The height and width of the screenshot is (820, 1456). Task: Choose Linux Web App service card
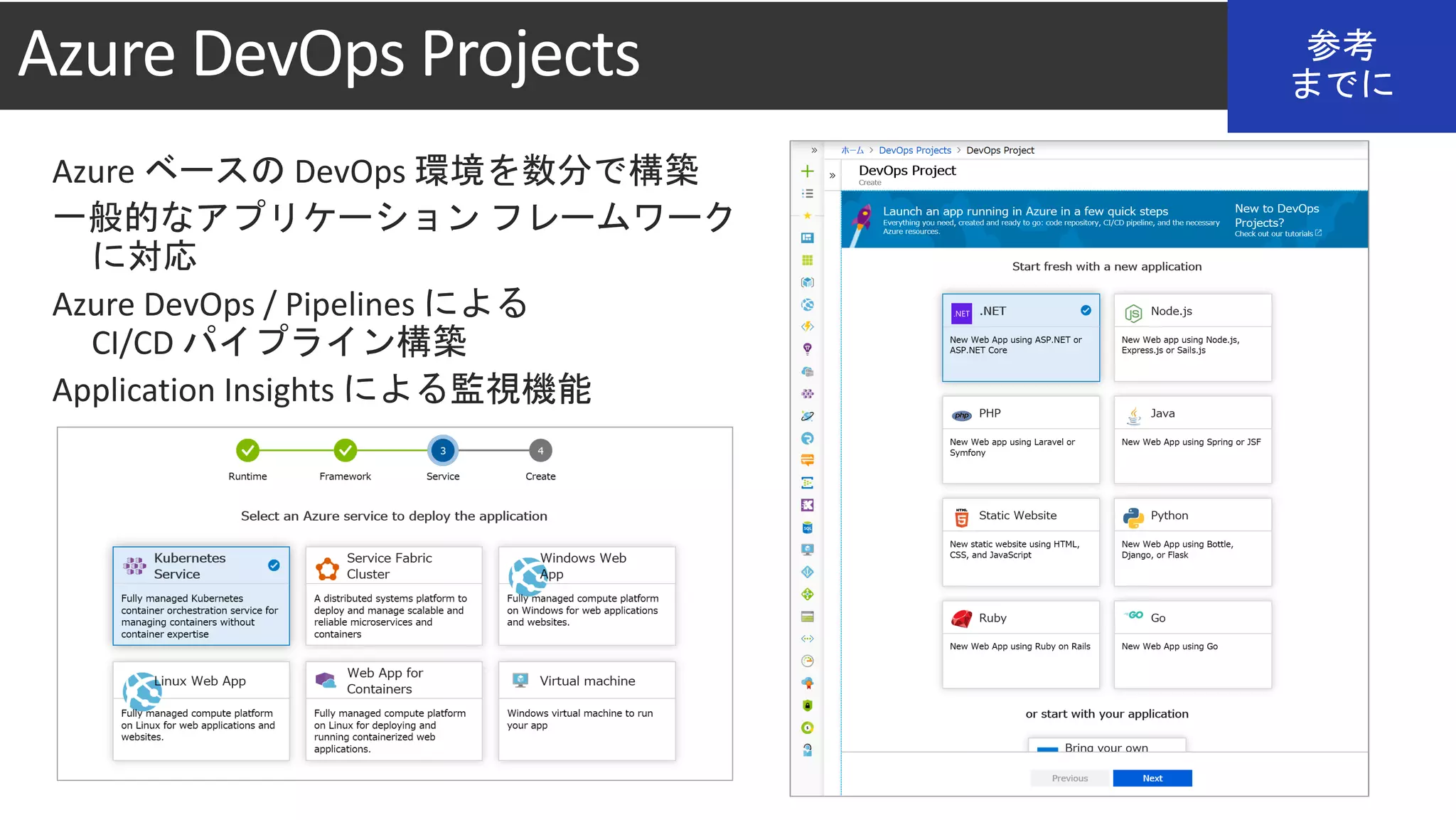(201, 711)
